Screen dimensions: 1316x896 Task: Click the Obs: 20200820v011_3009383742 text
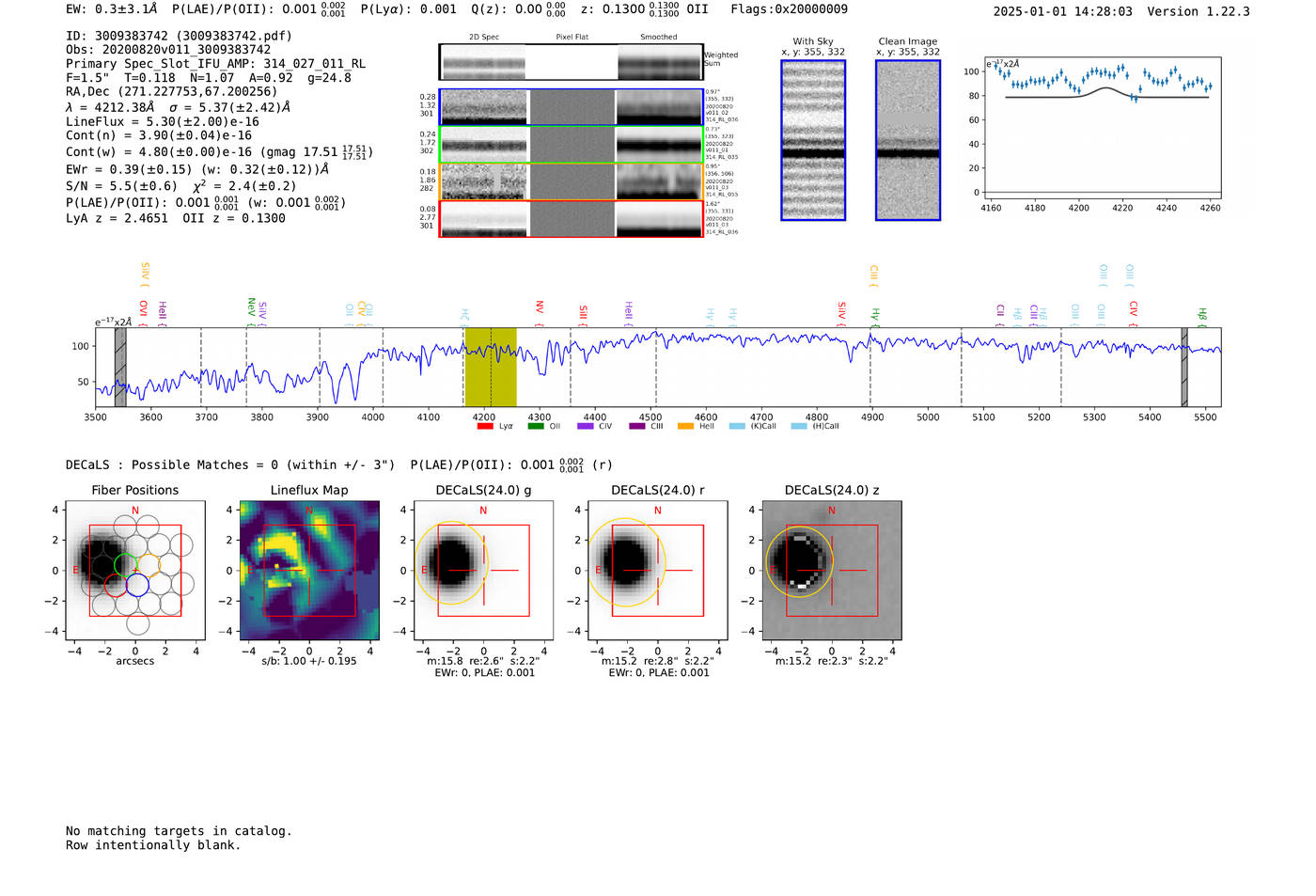click(x=168, y=50)
